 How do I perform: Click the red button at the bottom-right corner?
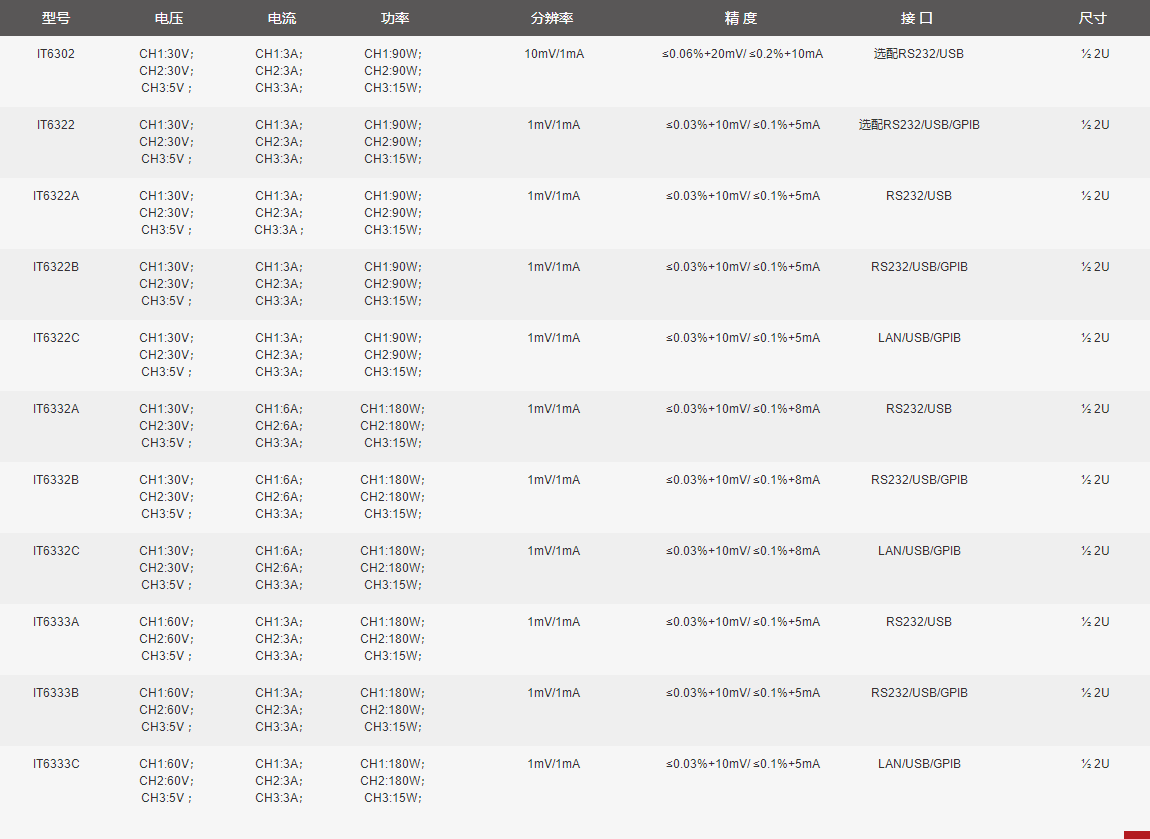click(1137, 834)
